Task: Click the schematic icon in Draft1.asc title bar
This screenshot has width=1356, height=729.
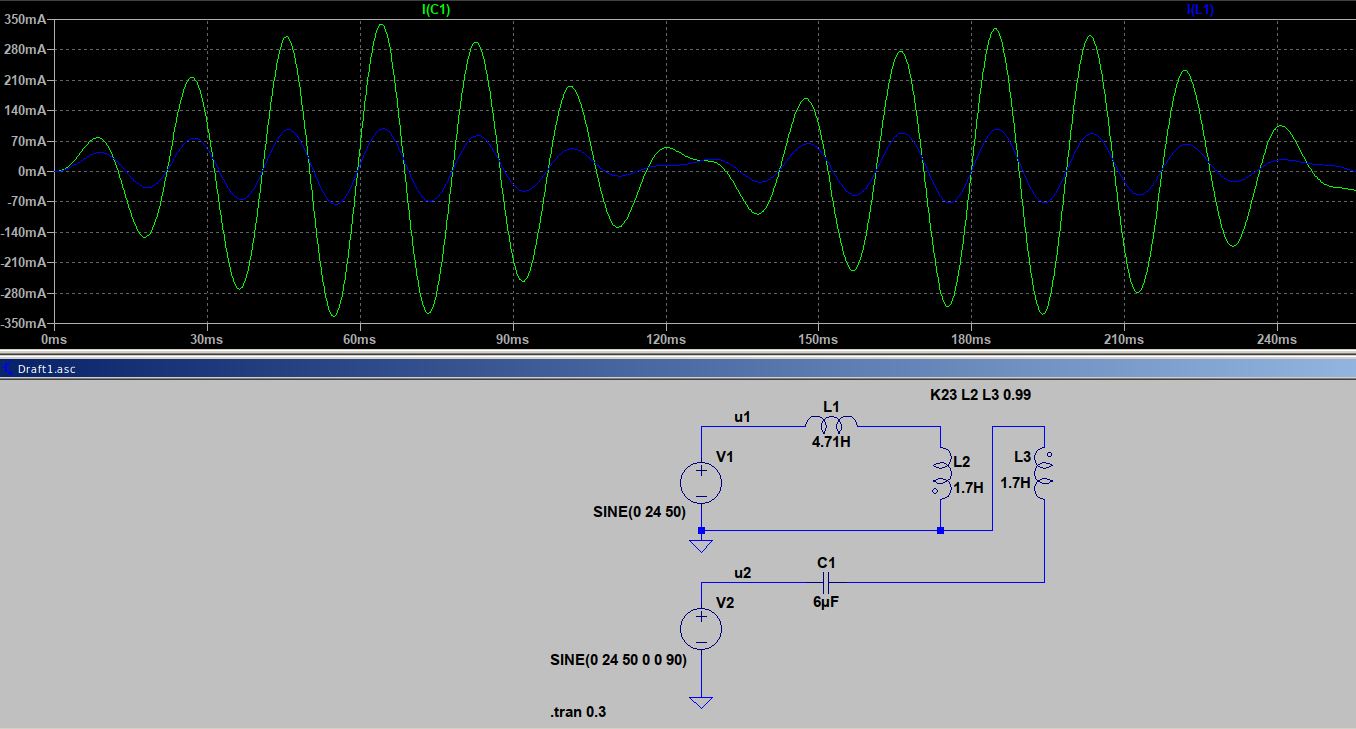Action: coord(7,369)
